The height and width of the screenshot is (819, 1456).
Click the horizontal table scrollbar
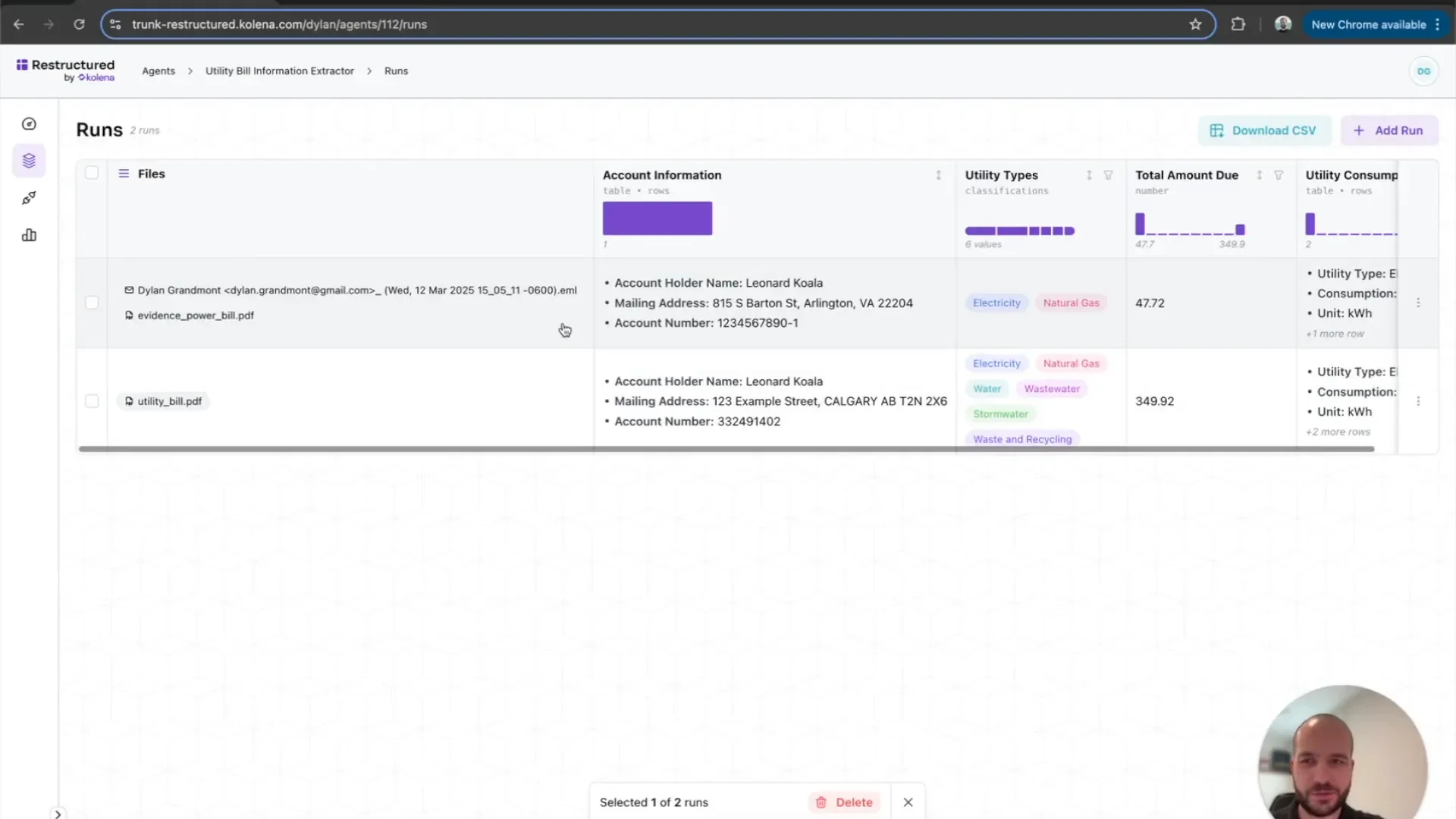(726, 449)
